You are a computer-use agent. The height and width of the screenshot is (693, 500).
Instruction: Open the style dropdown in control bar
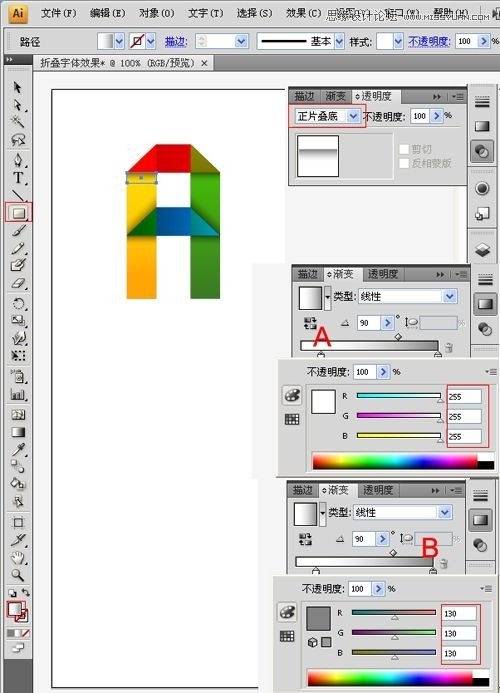[x=398, y=42]
